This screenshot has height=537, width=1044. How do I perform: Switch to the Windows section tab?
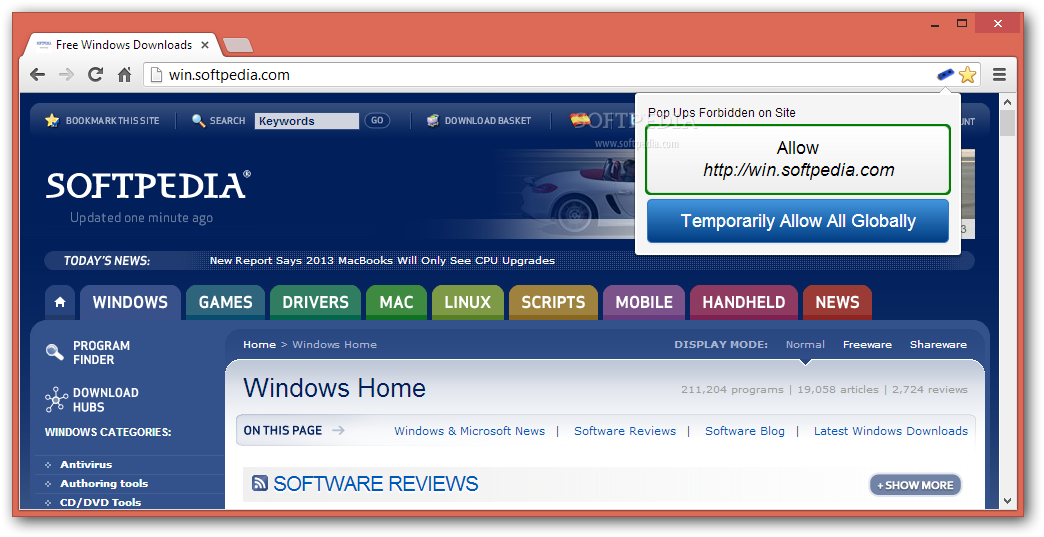[130, 302]
